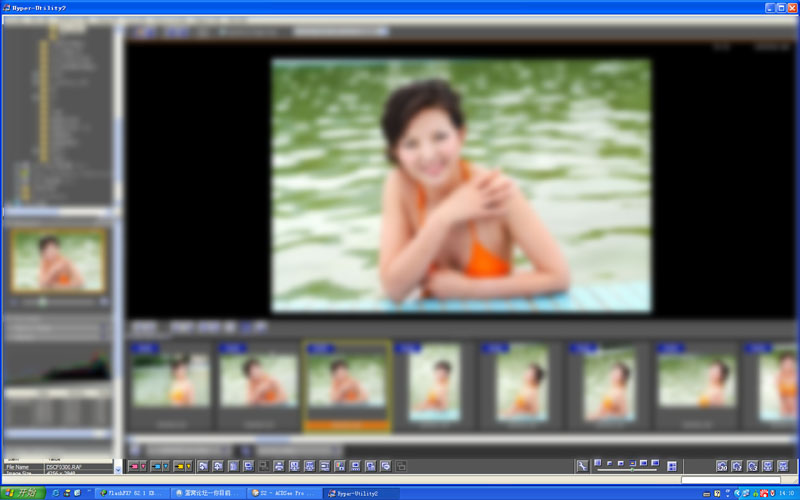Image resolution: width=800 pixels, height=500 pixels.
Task: Expand the file info panel down arrow
Action: [118, 468]
